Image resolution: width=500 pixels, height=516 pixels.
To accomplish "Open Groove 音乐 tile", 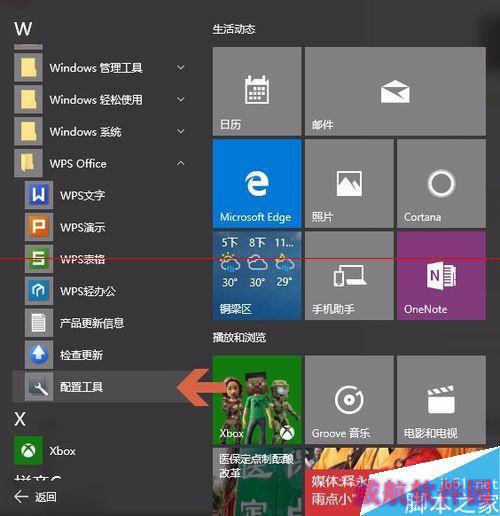I will coord(349,400).
